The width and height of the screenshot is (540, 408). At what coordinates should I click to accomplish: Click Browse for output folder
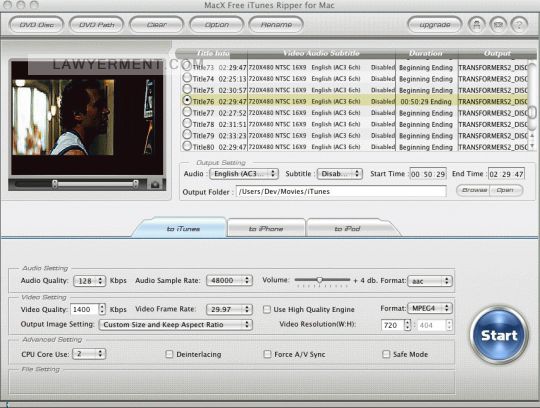click(474, 190)
